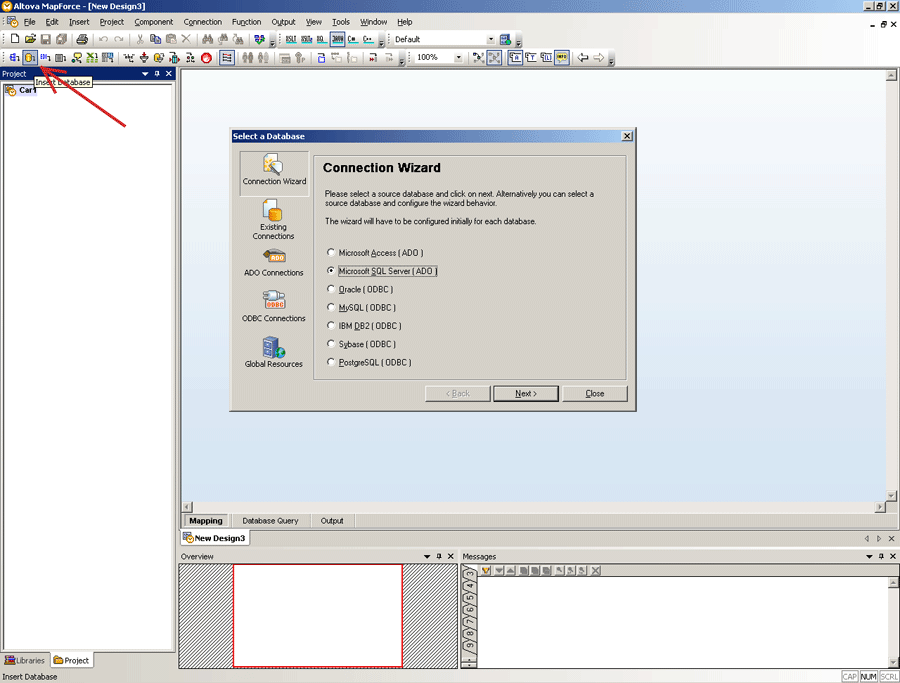900x683 pixels.
Task: Expand toolbar options after C++ icon
Action: click(382, 41)
